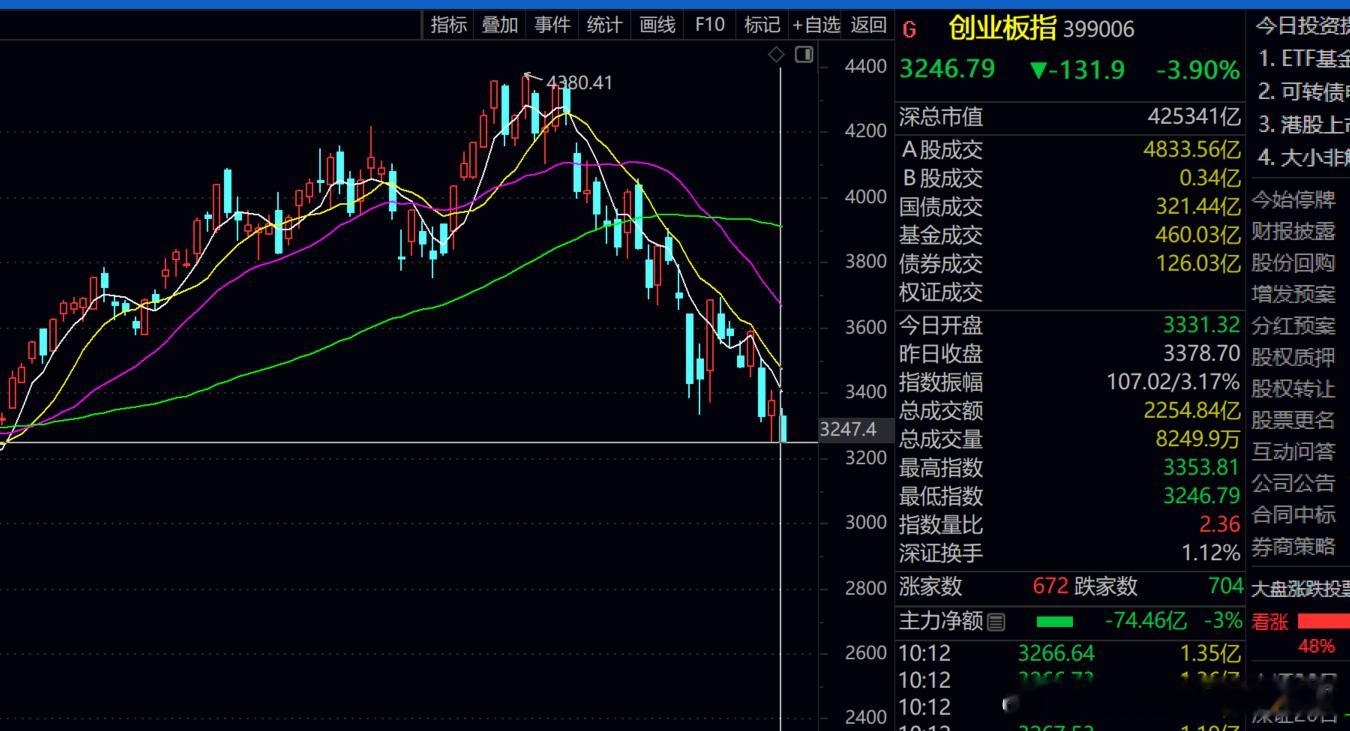Click the 最高指数 value 3353.81
The width and height of the screenshot is (1350, 731).
pyautogui.click(x=1201, y=468)
